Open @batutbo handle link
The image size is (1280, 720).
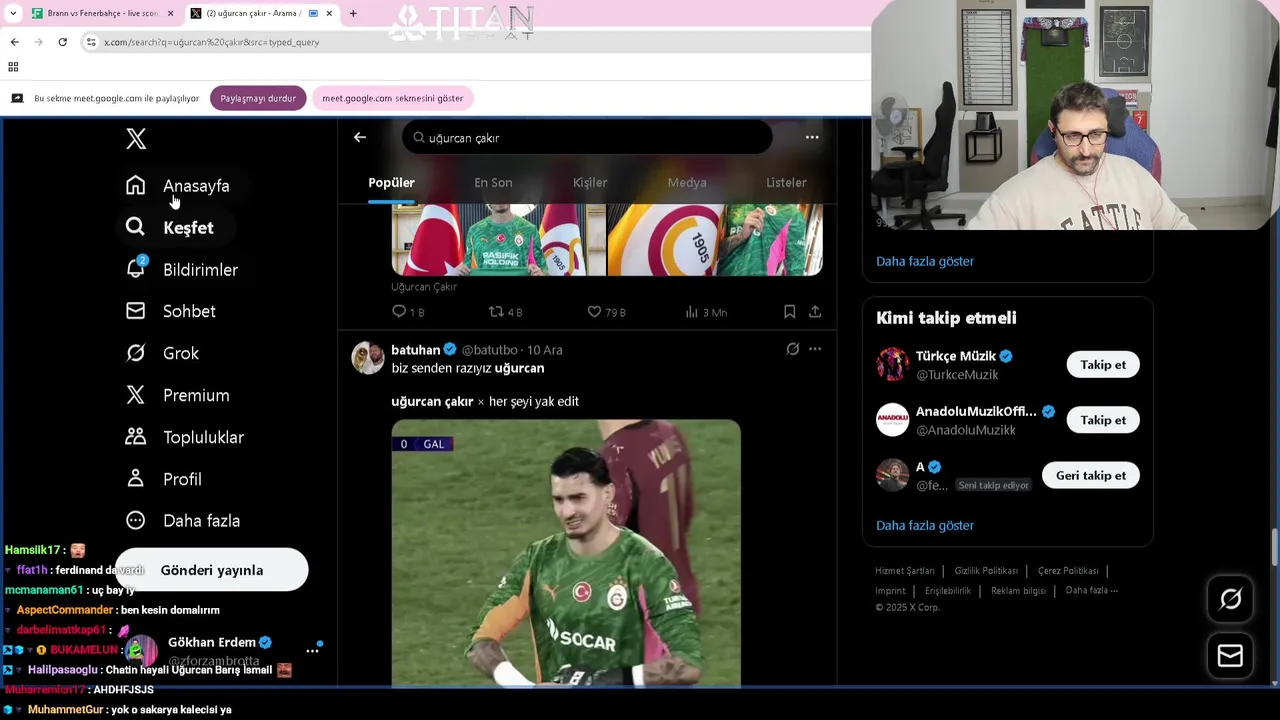[490, 350]
